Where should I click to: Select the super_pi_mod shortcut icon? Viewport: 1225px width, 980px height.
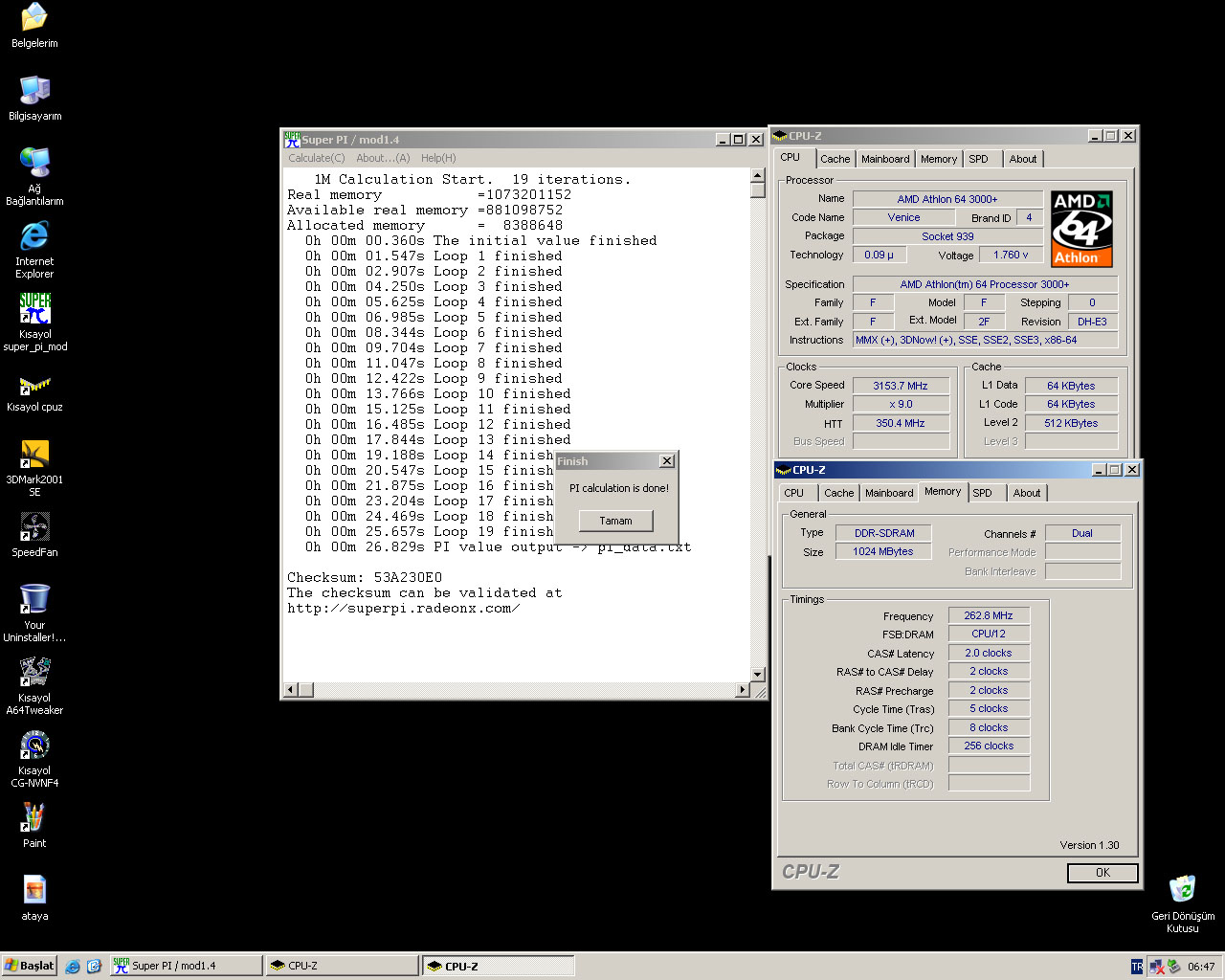point(34,308)
